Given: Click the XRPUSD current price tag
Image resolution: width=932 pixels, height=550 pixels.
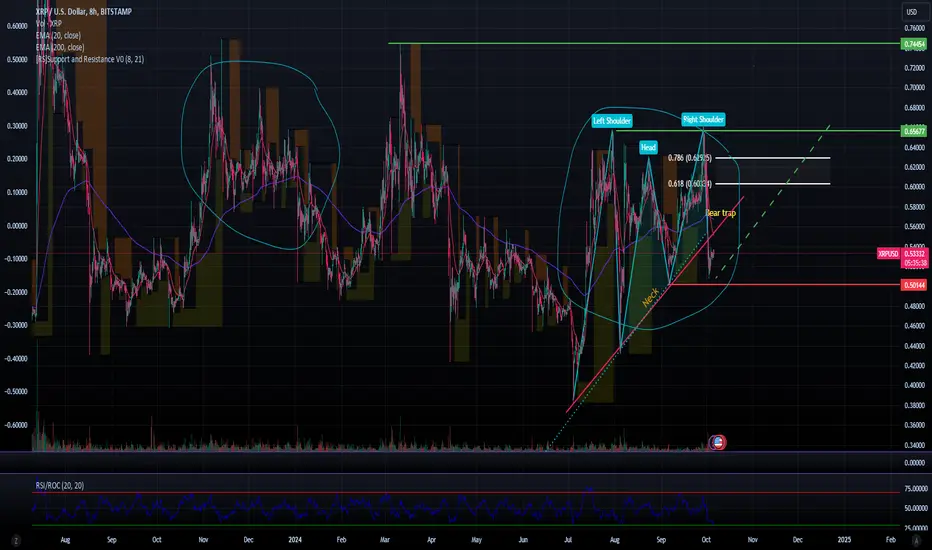Looking at the screenshot, I should [x=889, y=254].
